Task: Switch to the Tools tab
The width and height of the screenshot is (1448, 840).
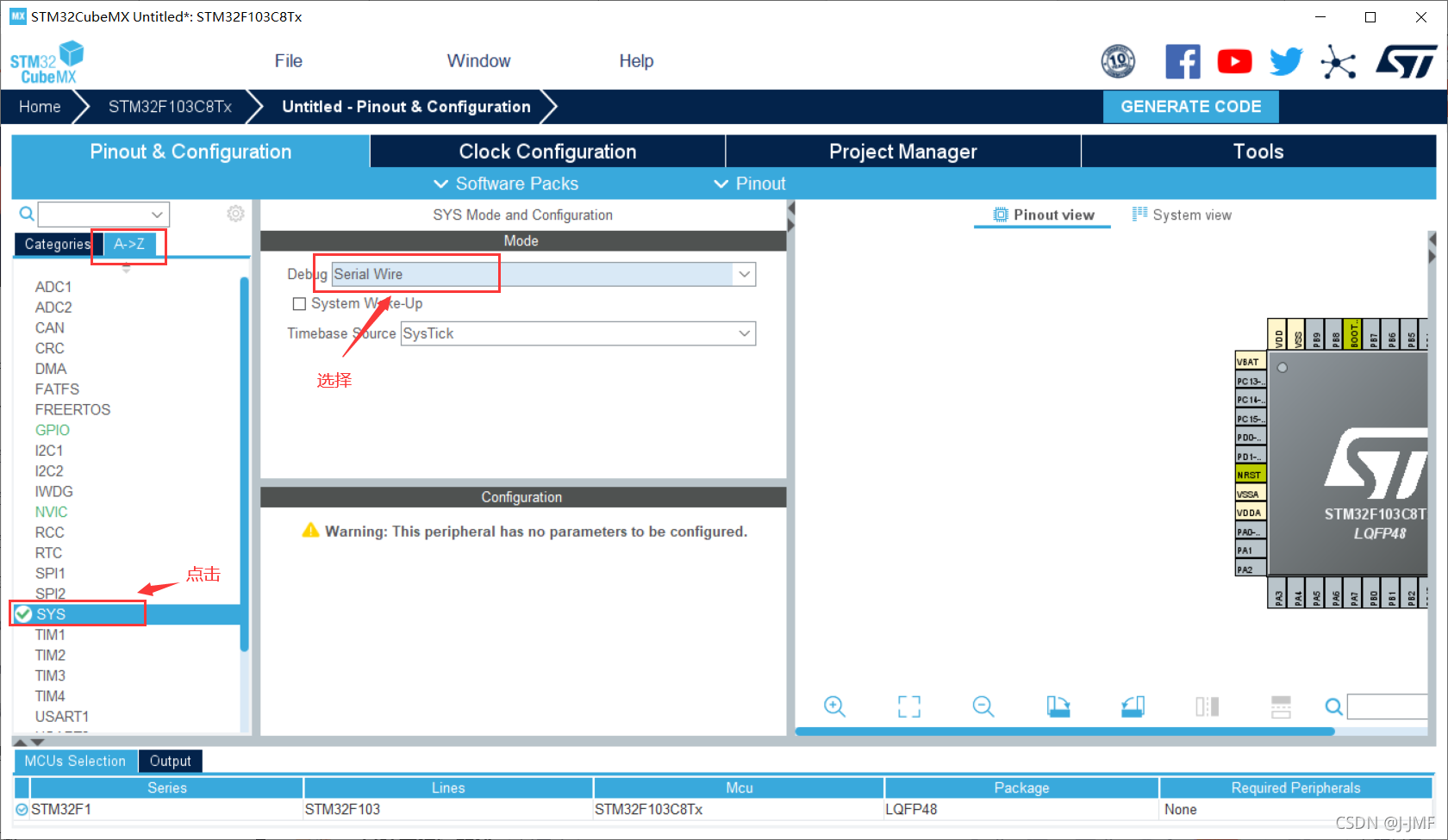Action: pyautogui.click(x=1258, y=152)
